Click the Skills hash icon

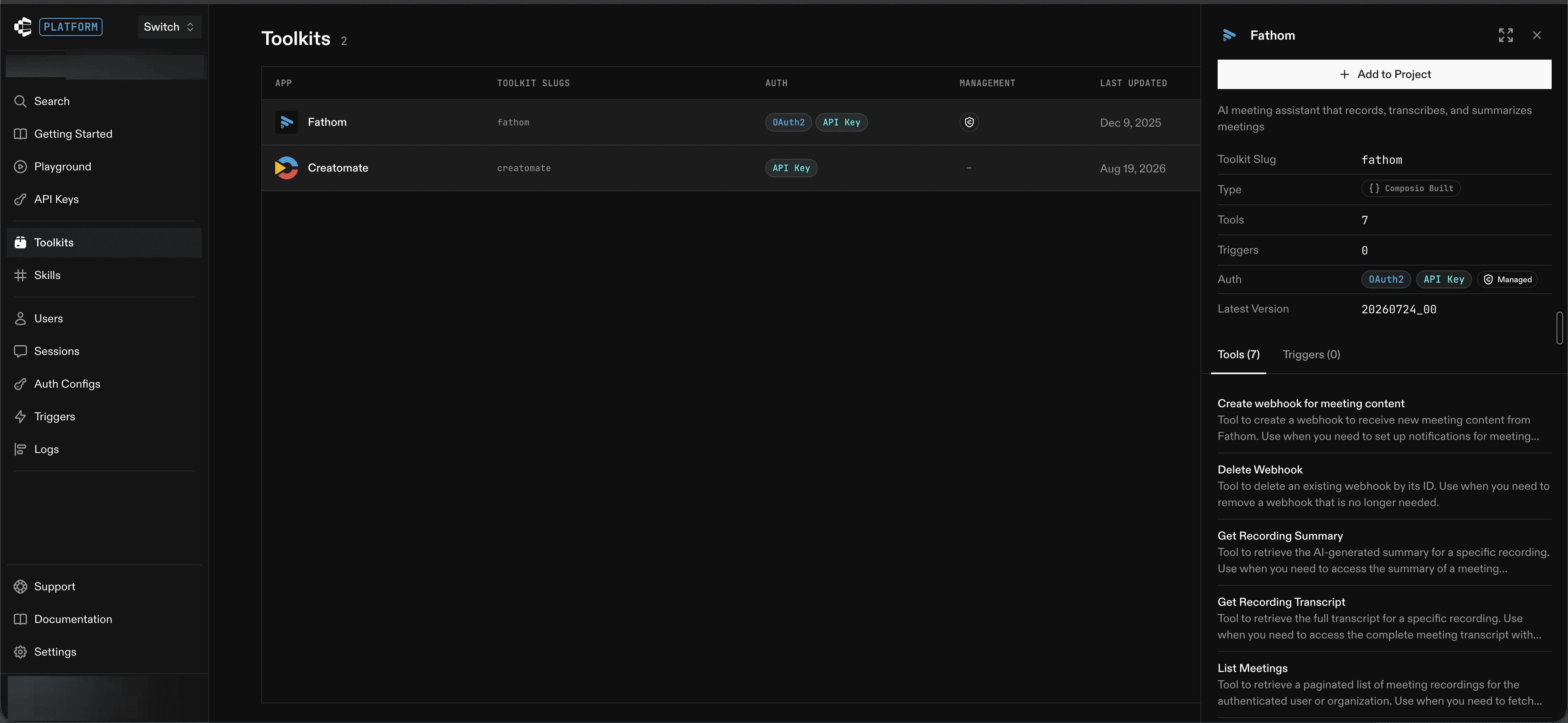(x=21, y=275)
